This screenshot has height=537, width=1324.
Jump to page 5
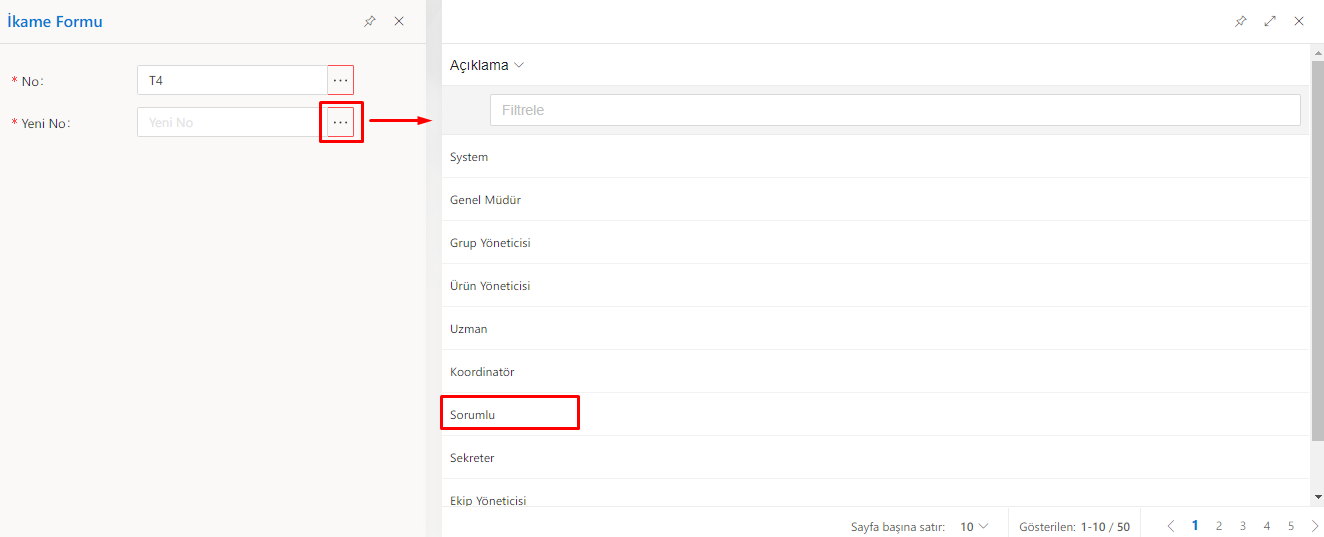tap(1291, 526)
